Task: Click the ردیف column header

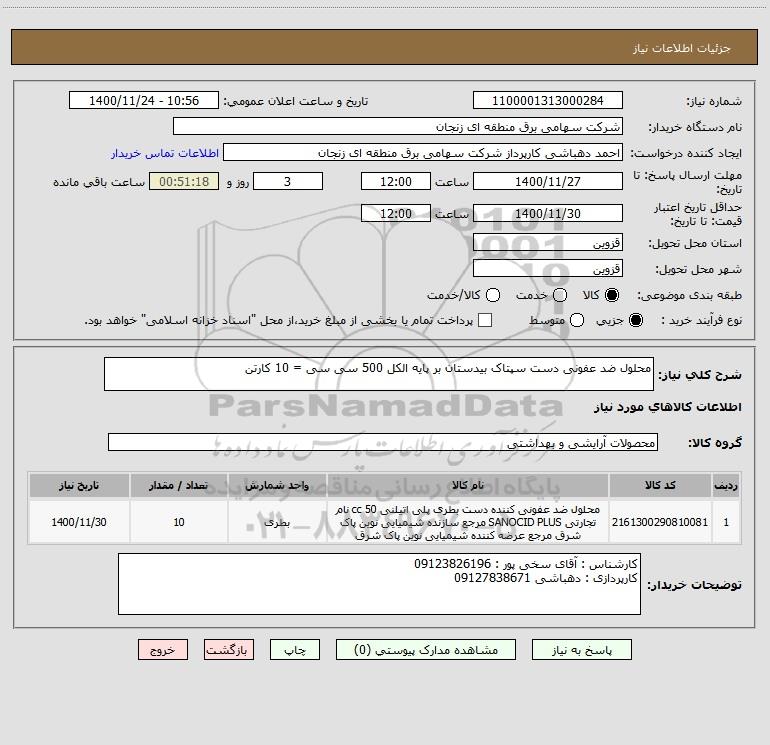Action: pos(726,485)
